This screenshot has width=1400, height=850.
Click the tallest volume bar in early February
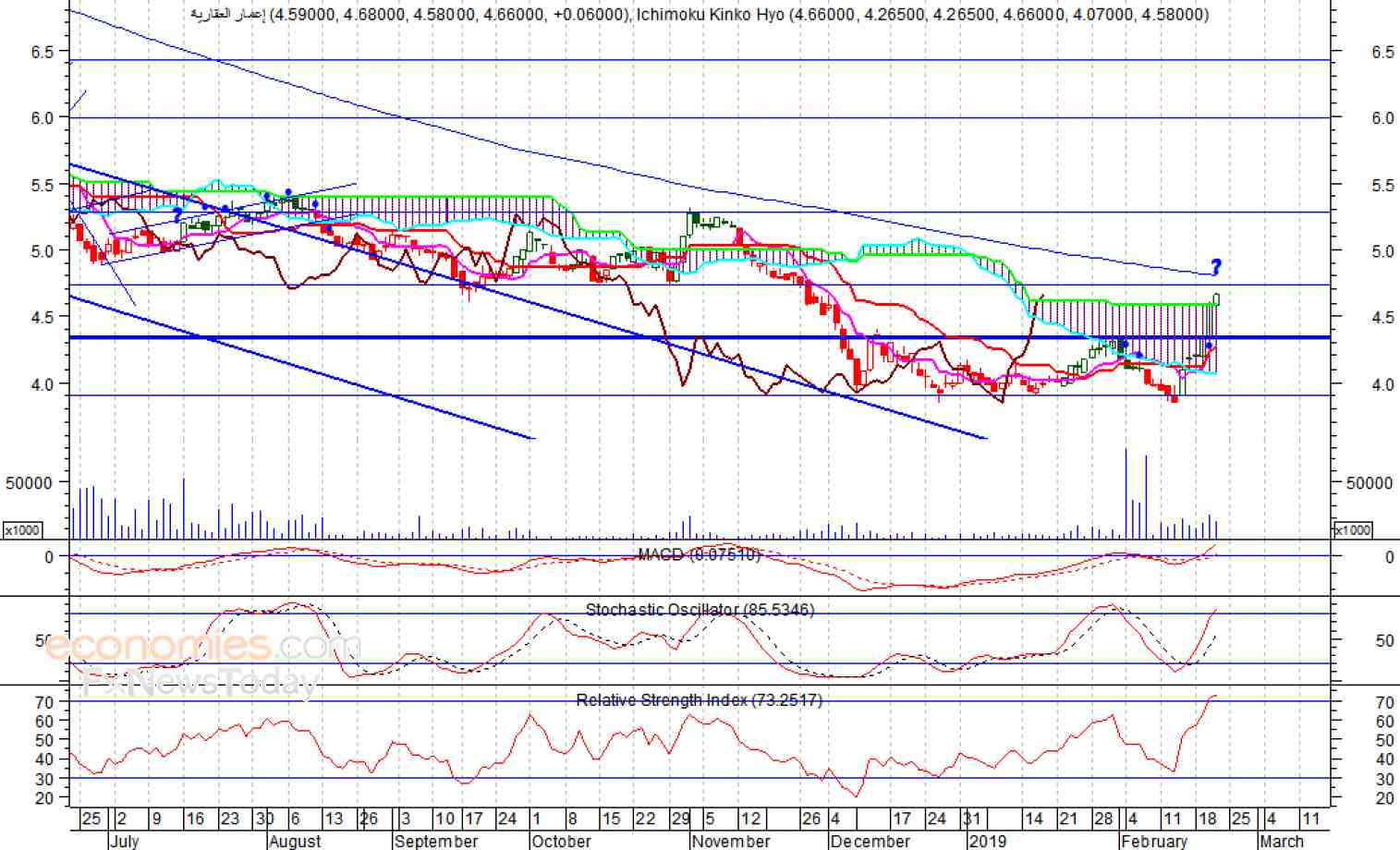coord(1126,492)
